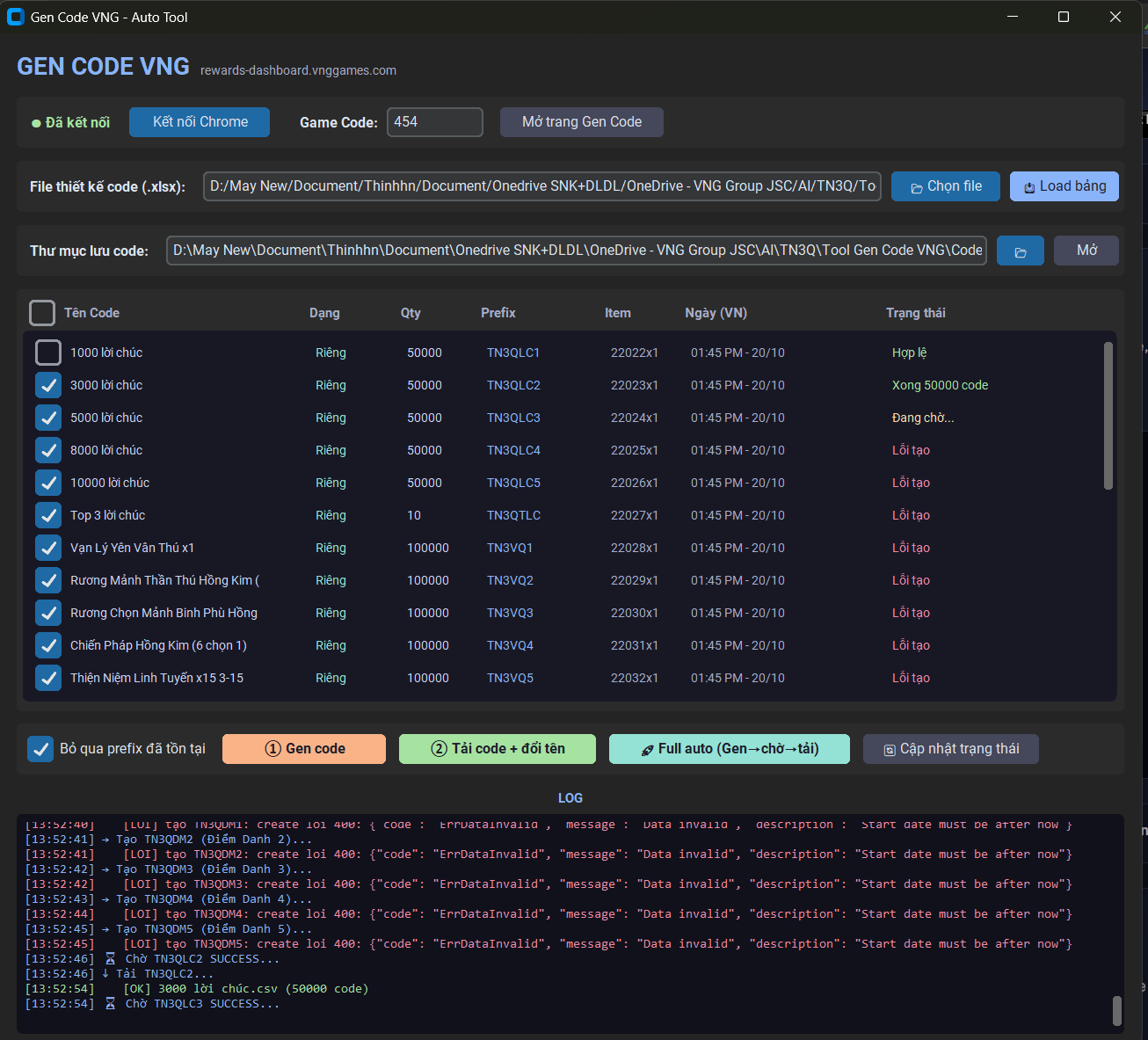The width and height of the screenshot is (1148, 1040).
Task: Start the Gen code step
Action: [304, 749]
